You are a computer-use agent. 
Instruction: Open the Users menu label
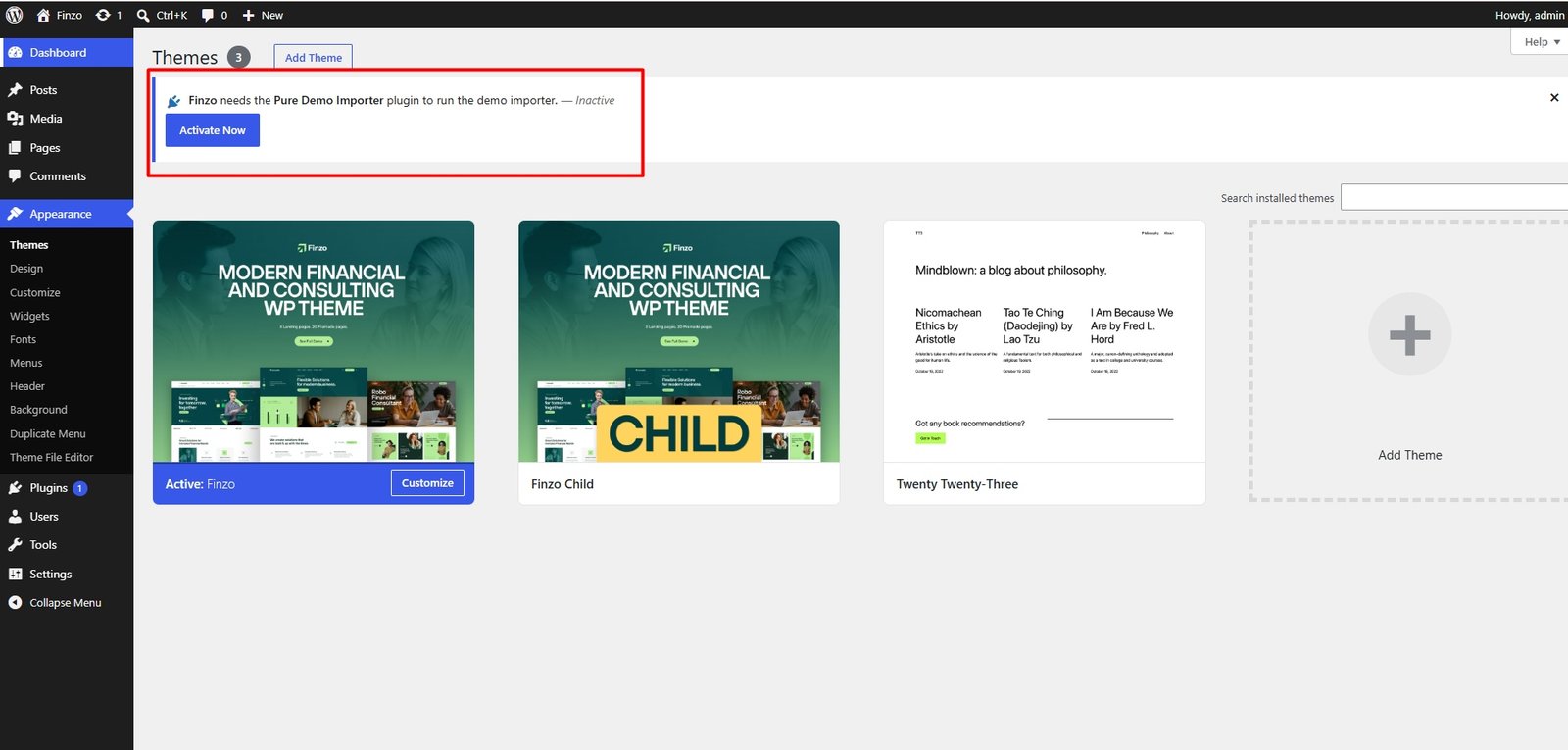(x=44, y=517)
